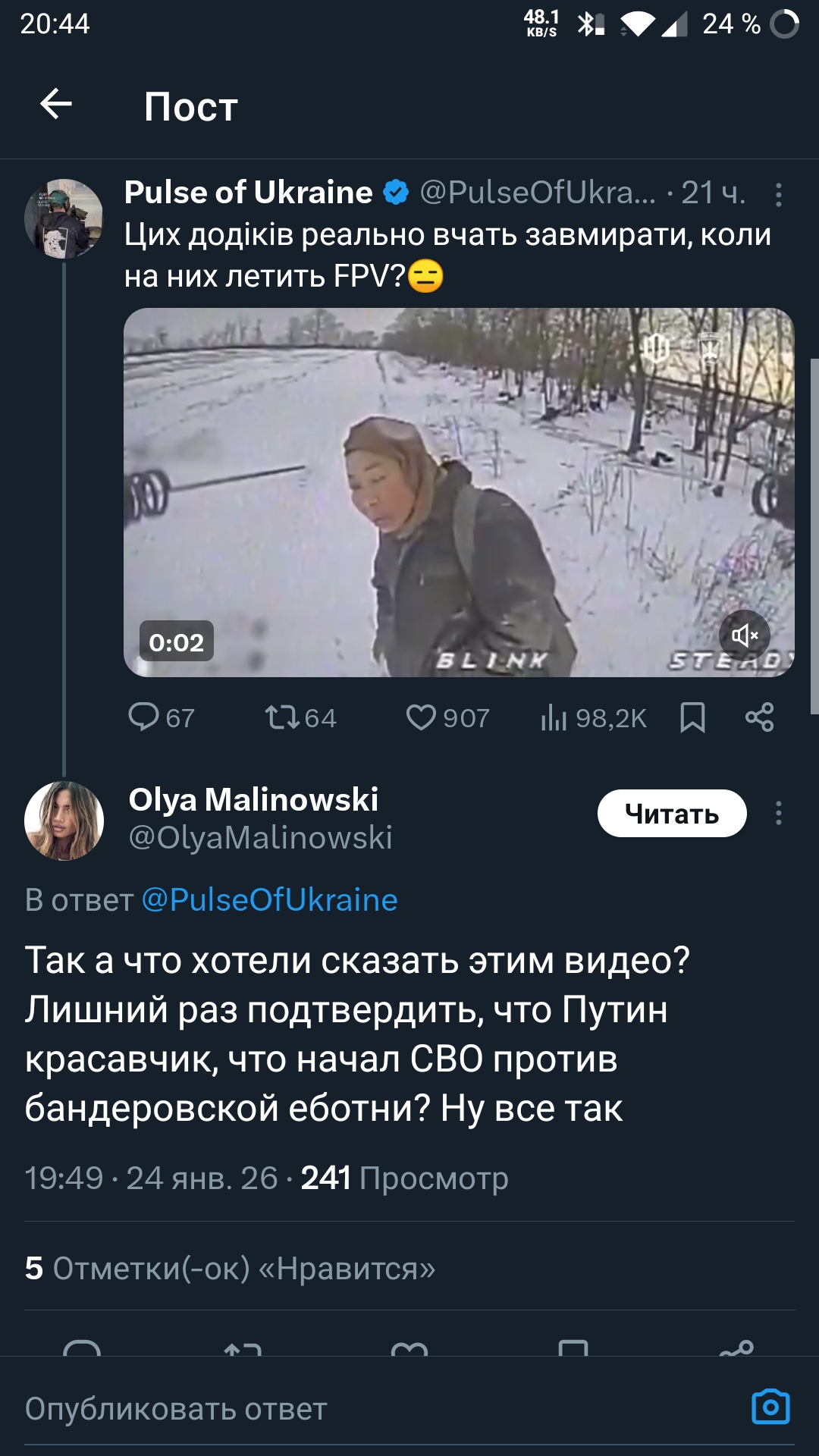The width and height of the screenshot is (819, 1456).
Task: Bookmark the Pulse of Ukraine post
Action: (x=692, y=717)
